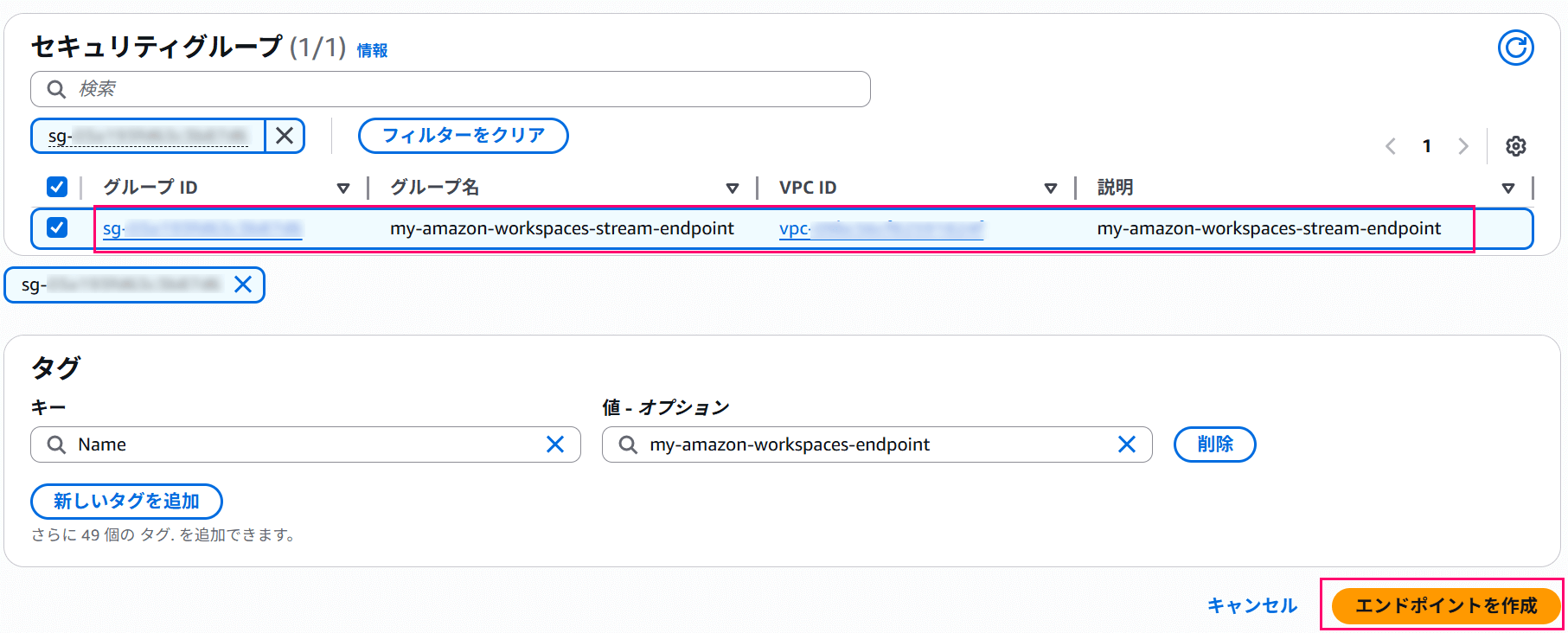Toggle select-all checkbox in table header
The image size is (1568, 633).
[57, 187]
